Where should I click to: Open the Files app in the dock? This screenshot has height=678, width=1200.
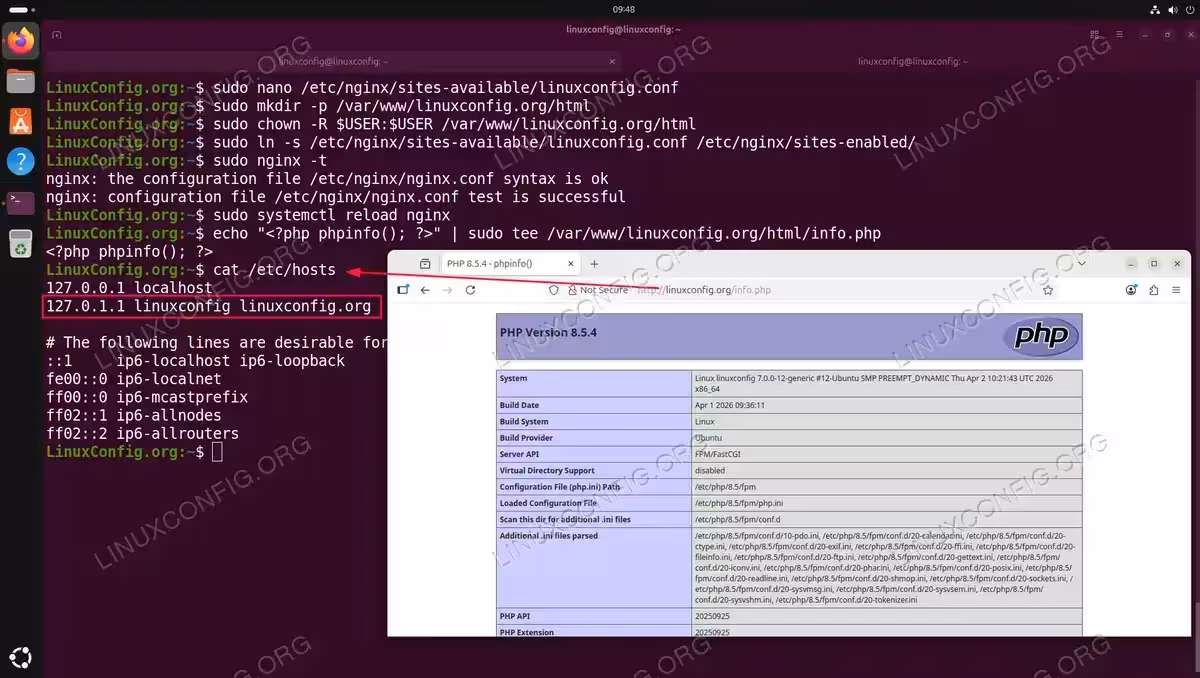20,81
